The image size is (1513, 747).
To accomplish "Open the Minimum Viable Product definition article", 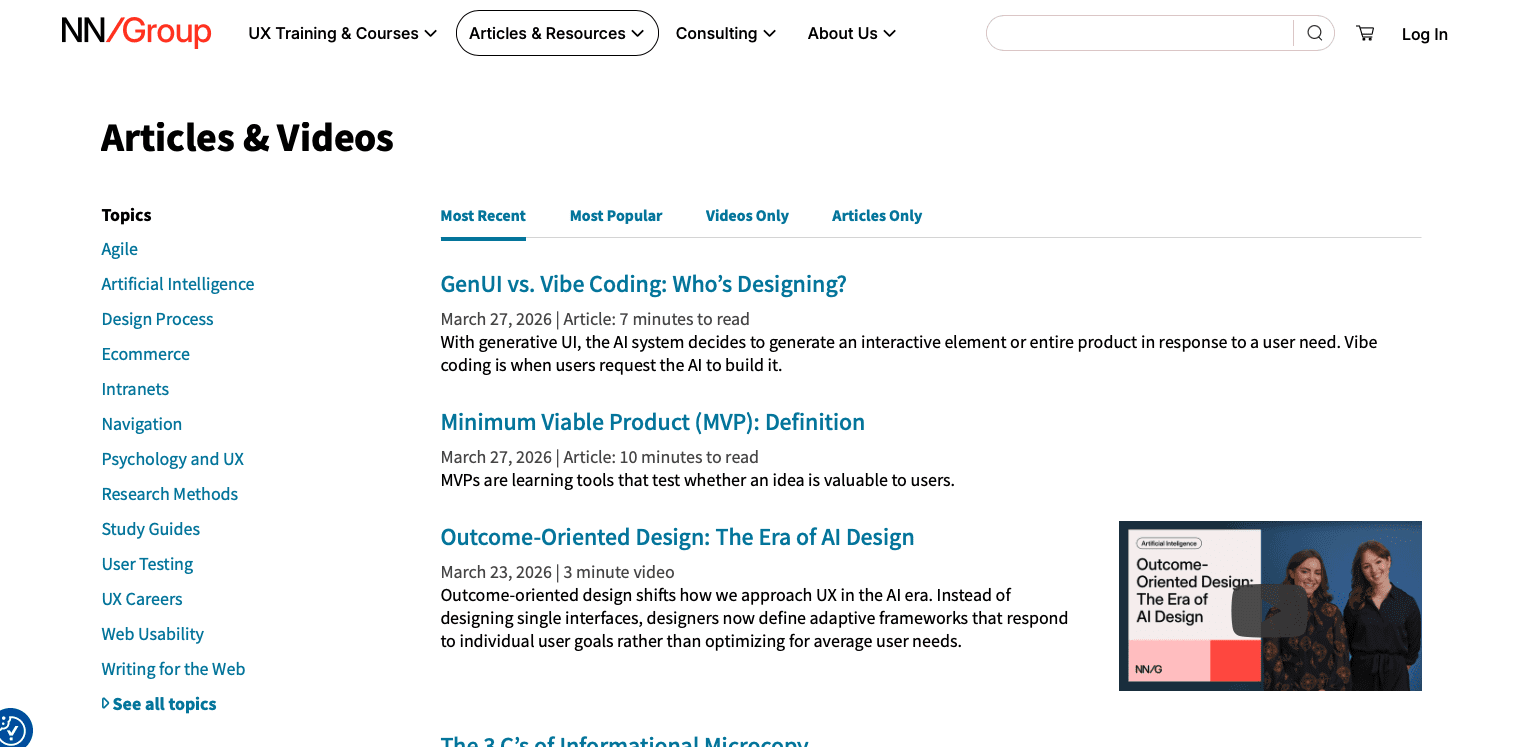I will coord(652,421).
